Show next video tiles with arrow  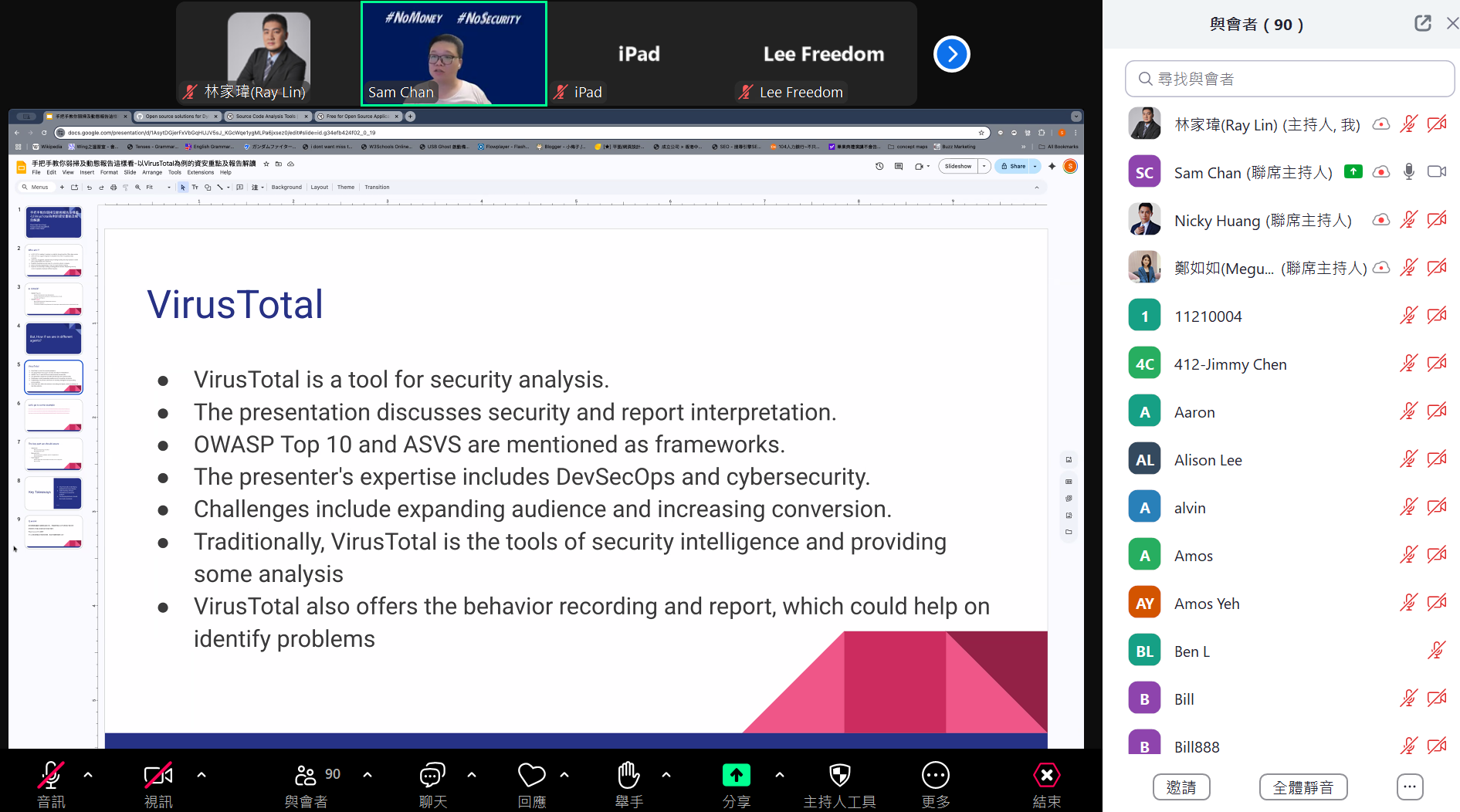click(951, 54)
